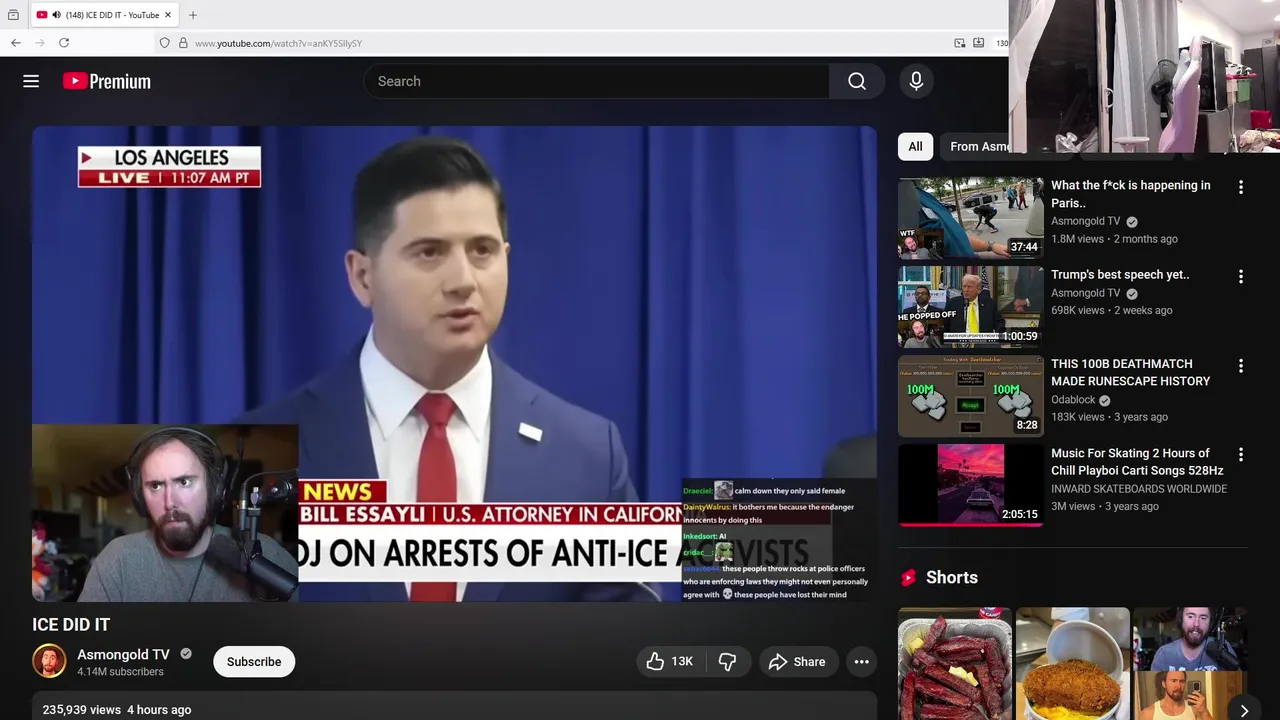Viewport: 1280px width, 720px height.
Task: Show next Shorts with arrow button
Action: [x=1244, y=710]
